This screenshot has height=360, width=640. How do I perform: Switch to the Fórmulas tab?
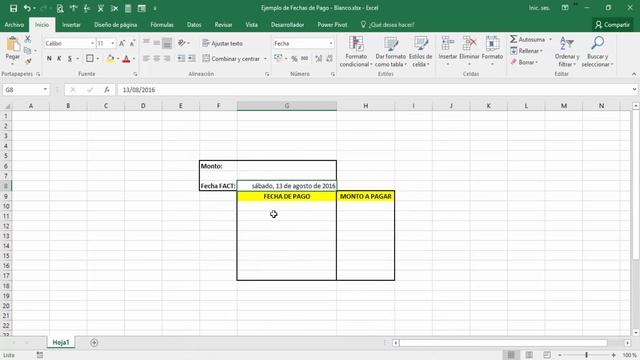[x=162, y=25]
